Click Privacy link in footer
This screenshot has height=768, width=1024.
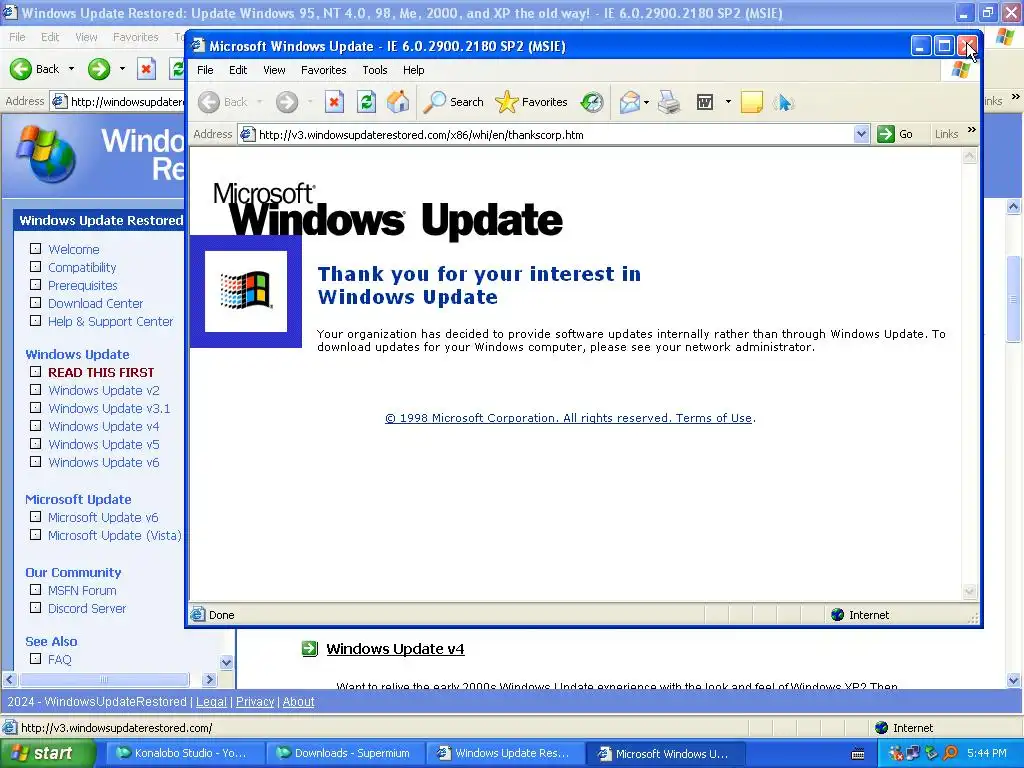tap(255, 701)
